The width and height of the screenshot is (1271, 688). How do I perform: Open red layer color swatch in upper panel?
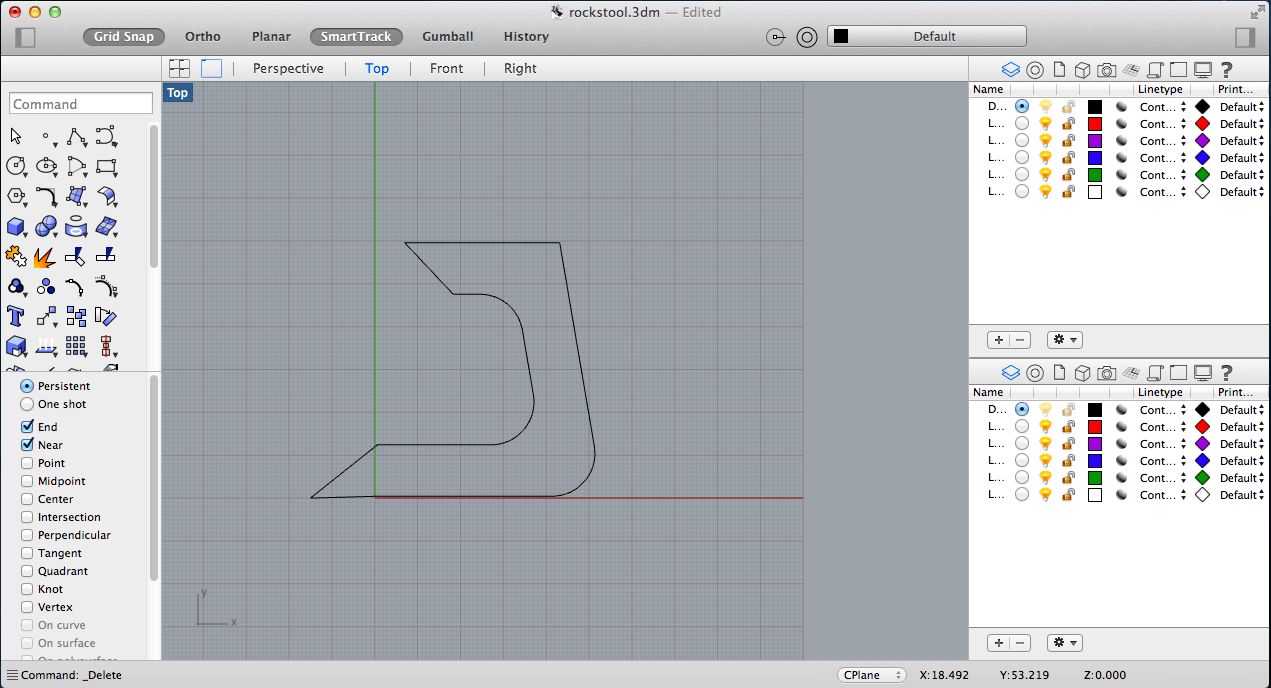click(1094, 124)
